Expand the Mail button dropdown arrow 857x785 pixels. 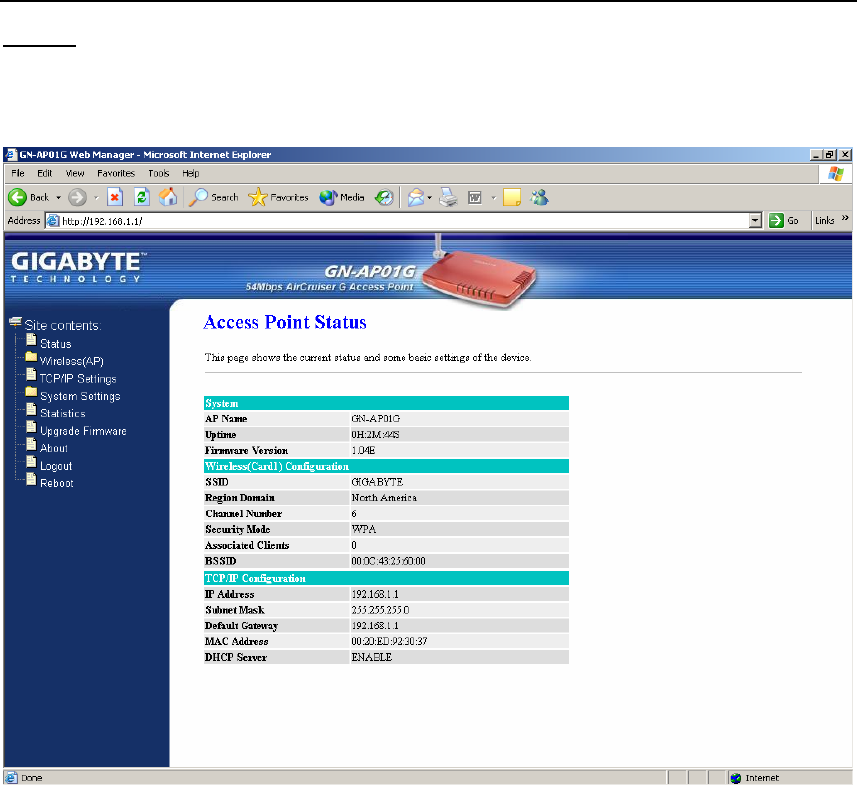click(430, 198)
